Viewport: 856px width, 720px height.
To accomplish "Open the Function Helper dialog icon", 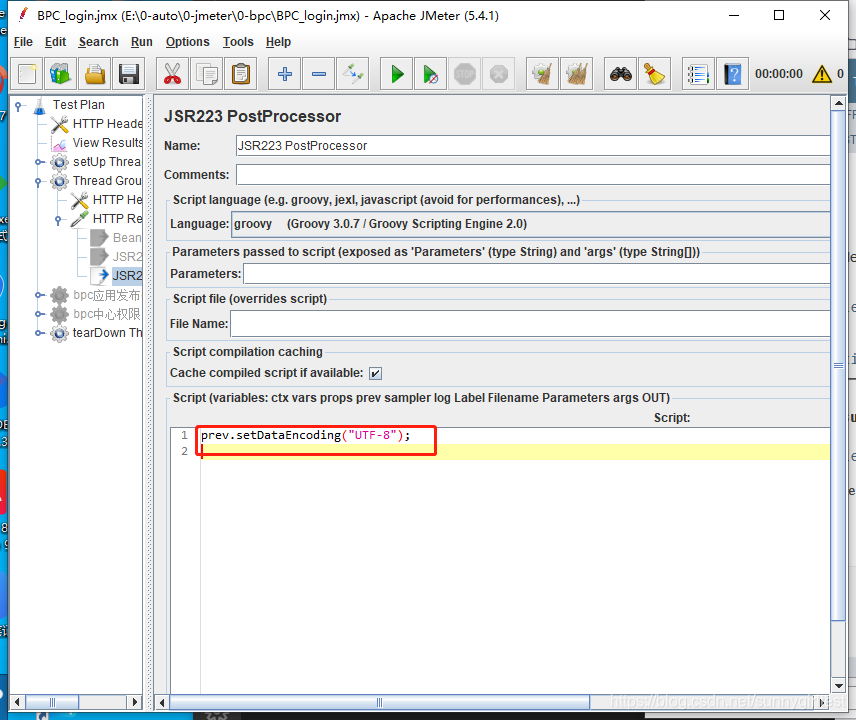I will coord(698,74).
